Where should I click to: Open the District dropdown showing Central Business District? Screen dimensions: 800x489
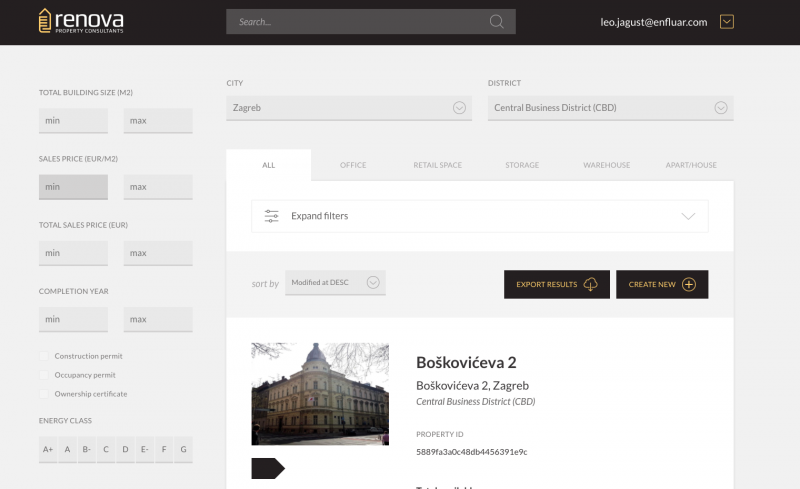coord(610,108)
